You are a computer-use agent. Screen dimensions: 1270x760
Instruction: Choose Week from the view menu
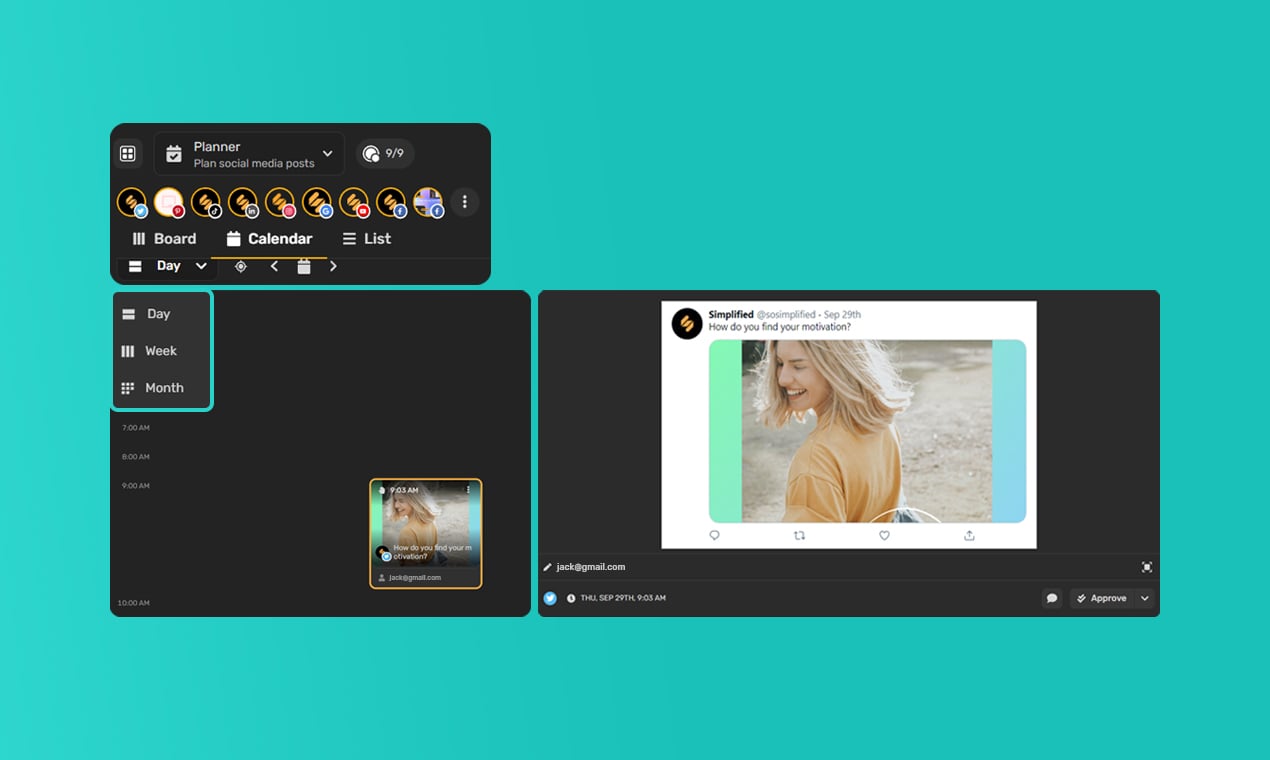(x=160, y=351)
